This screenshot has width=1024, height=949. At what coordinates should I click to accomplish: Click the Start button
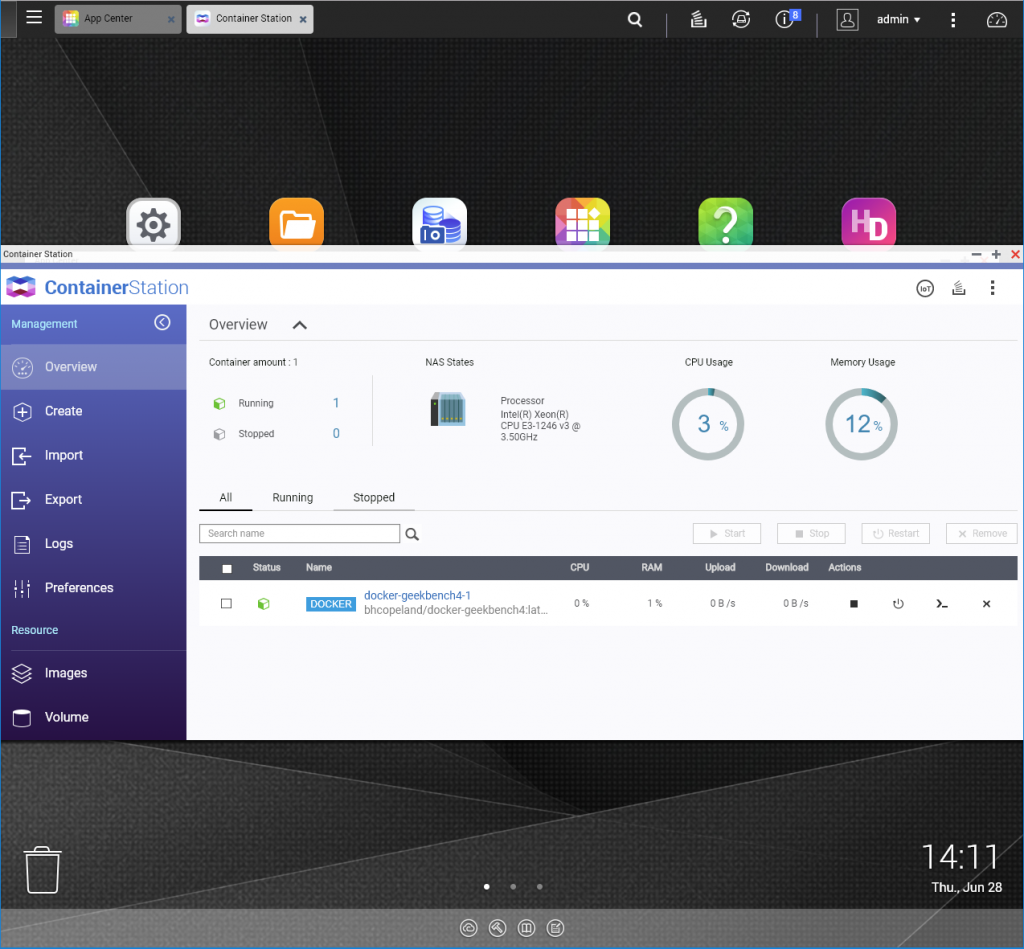point(727,534)
